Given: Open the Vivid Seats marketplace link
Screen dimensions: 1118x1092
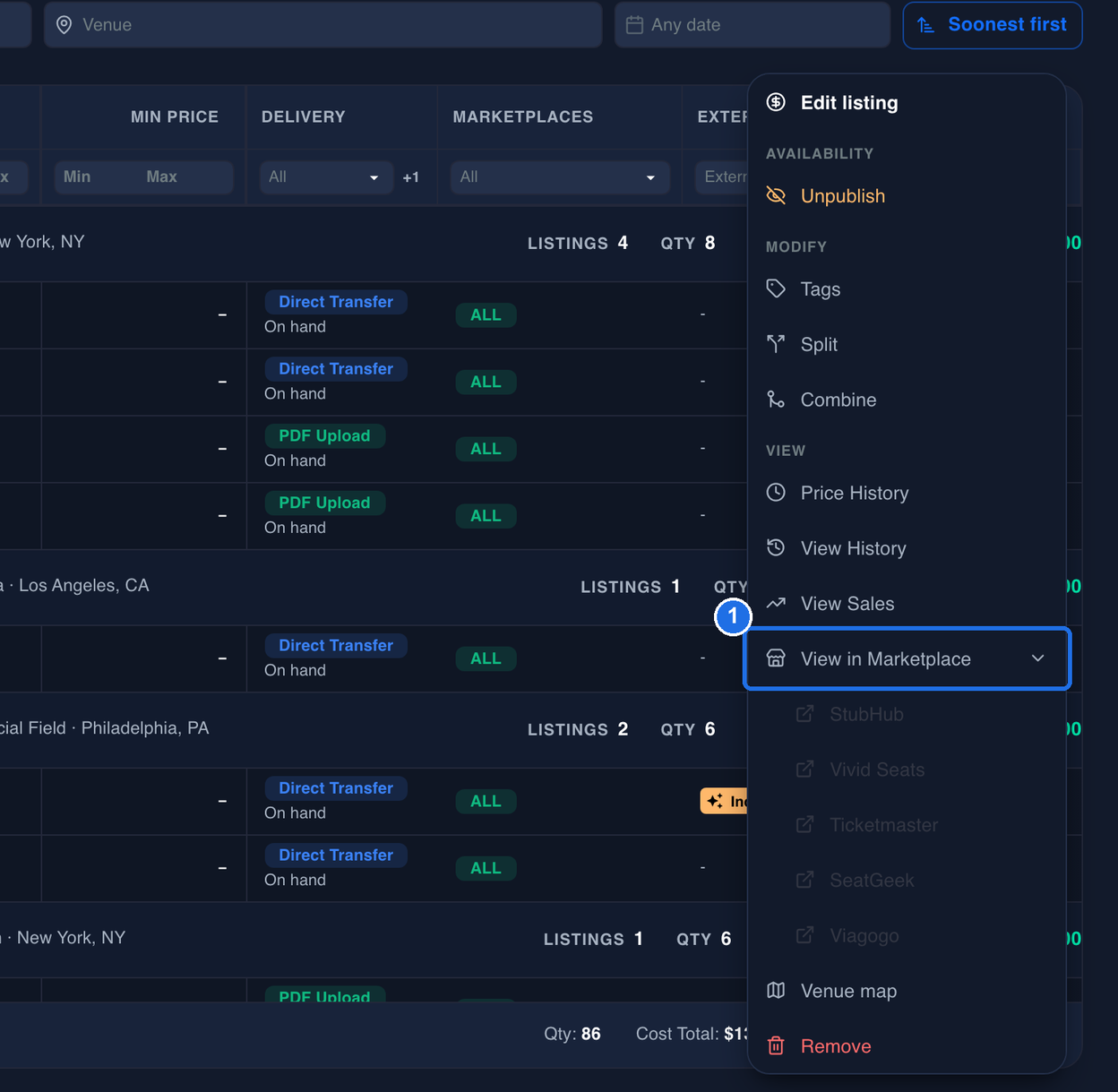Looking at the screenshot, I should click(x=907, y=770).
